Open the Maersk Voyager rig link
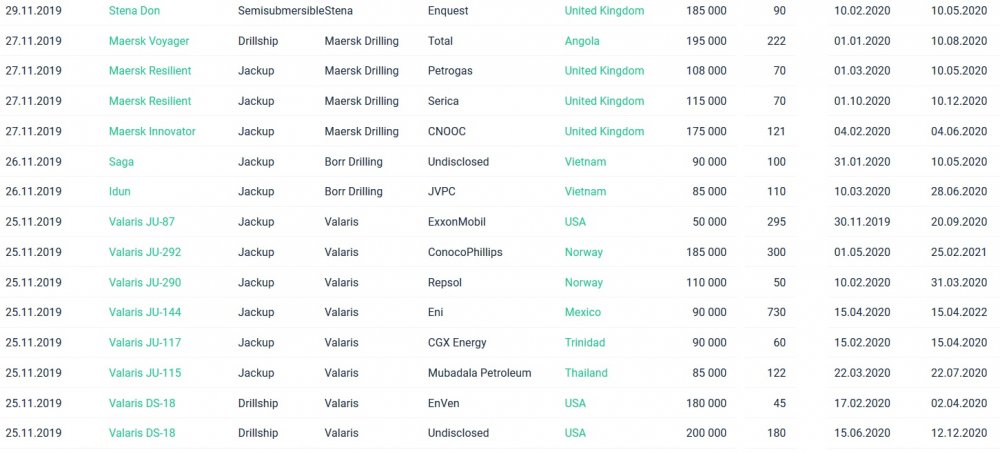Viewport: 1000px width, 452px height. [148, 41]
